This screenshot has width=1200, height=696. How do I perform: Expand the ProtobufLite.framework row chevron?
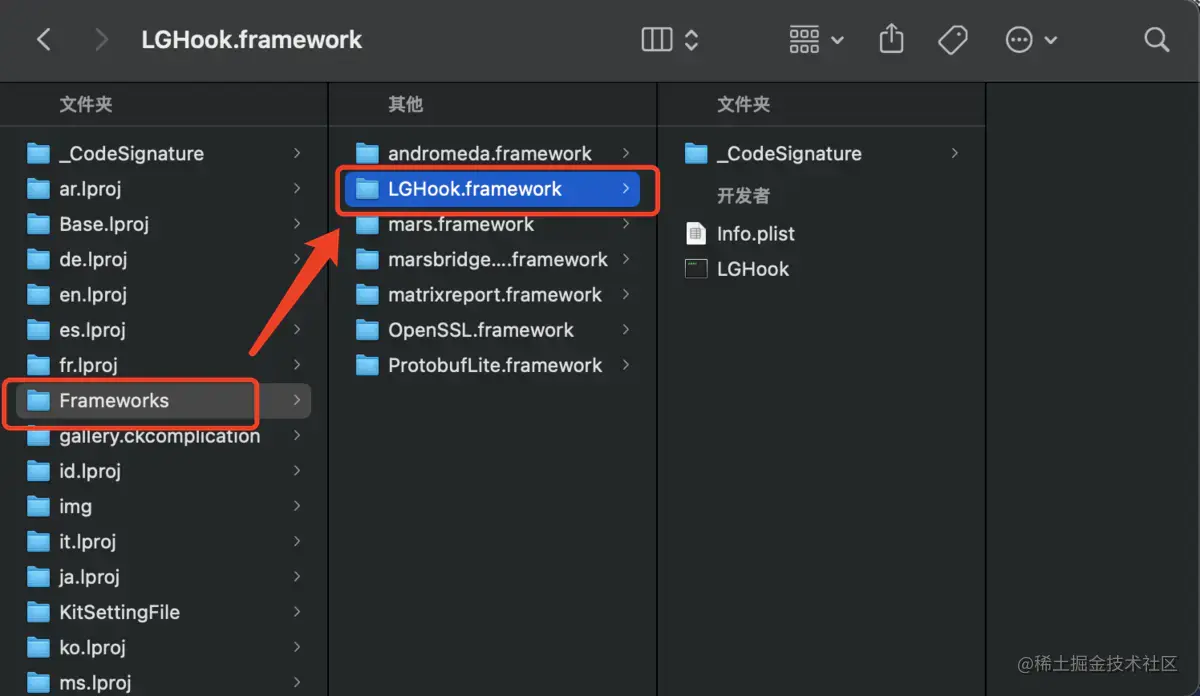click(626, 365)
